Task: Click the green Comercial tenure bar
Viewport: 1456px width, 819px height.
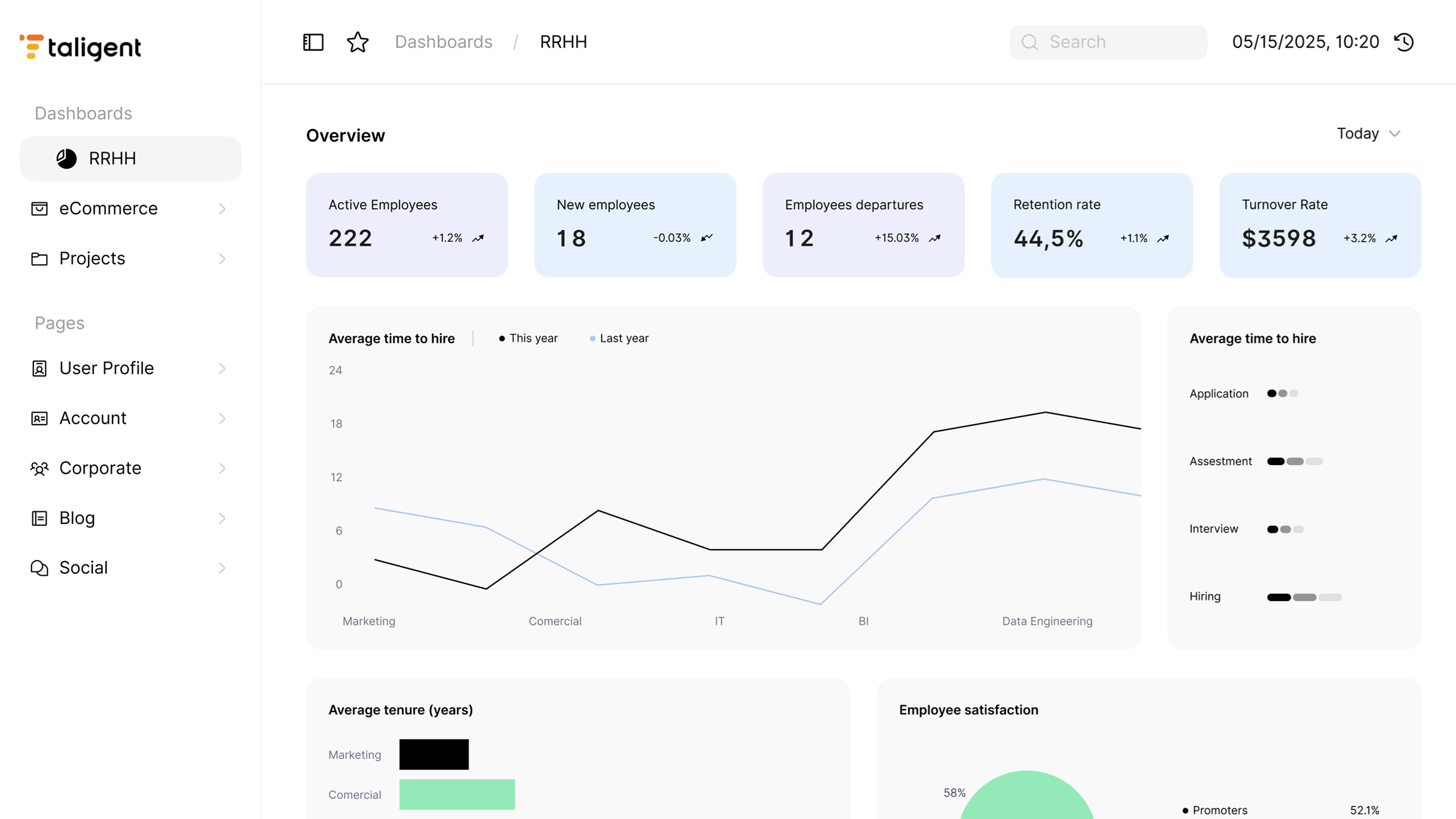Action: tap(457, 794)
